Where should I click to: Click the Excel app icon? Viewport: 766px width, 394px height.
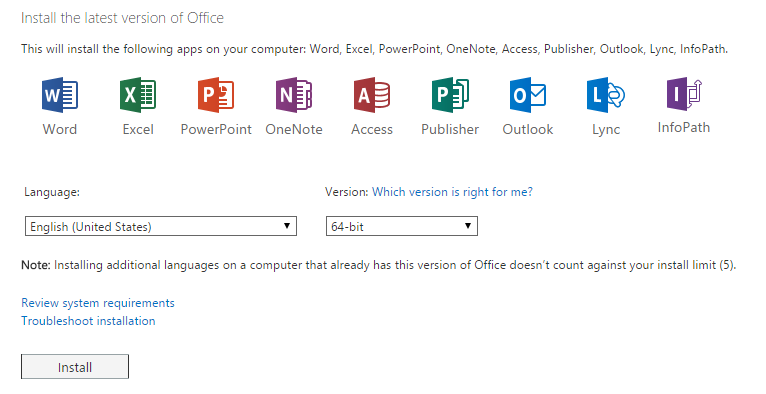point(138,95)
